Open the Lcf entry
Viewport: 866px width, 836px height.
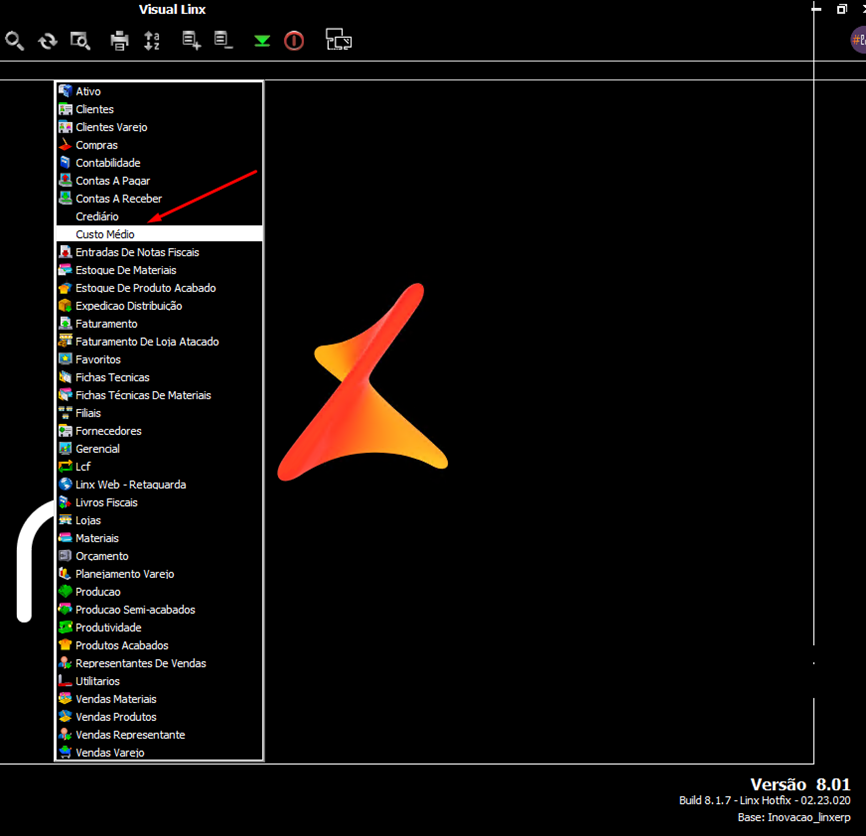click(x=159, y=467)
